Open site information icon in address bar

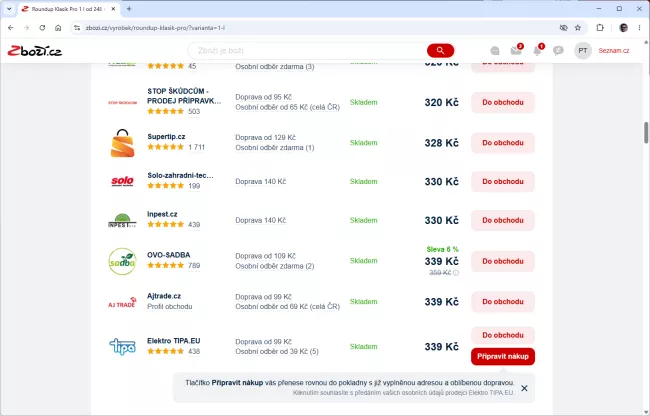click(x=77, y=28)
